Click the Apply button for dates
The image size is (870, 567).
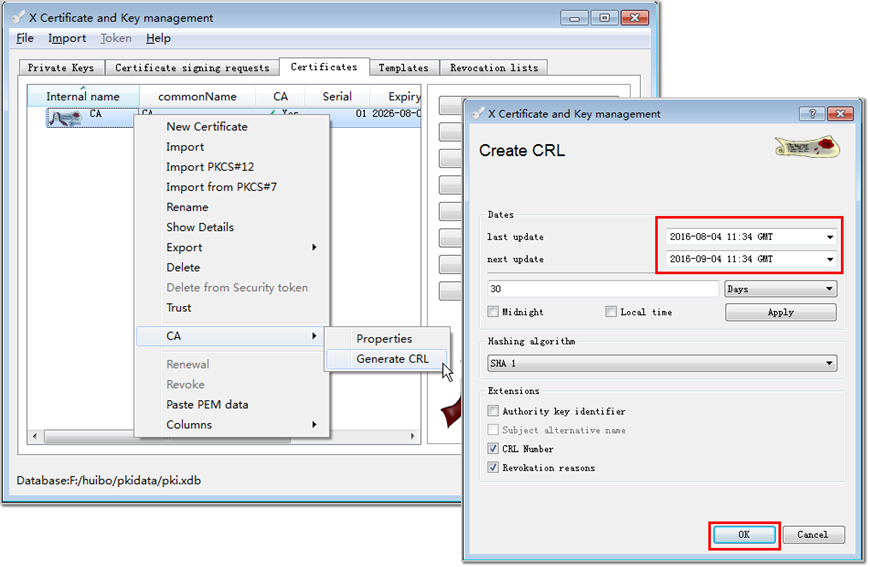tap(781, 312)
